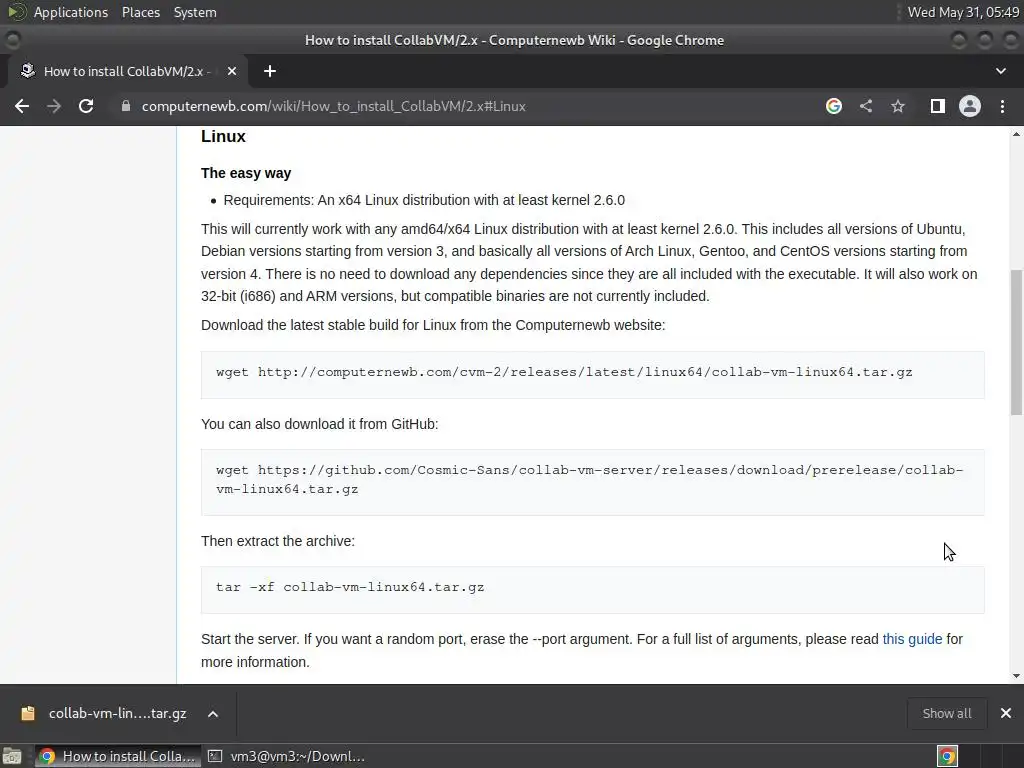Image resolution: width=1024 pixels, height=768 pixels.
Task: Click the tar -xf command line
Action: pos(350,586)
